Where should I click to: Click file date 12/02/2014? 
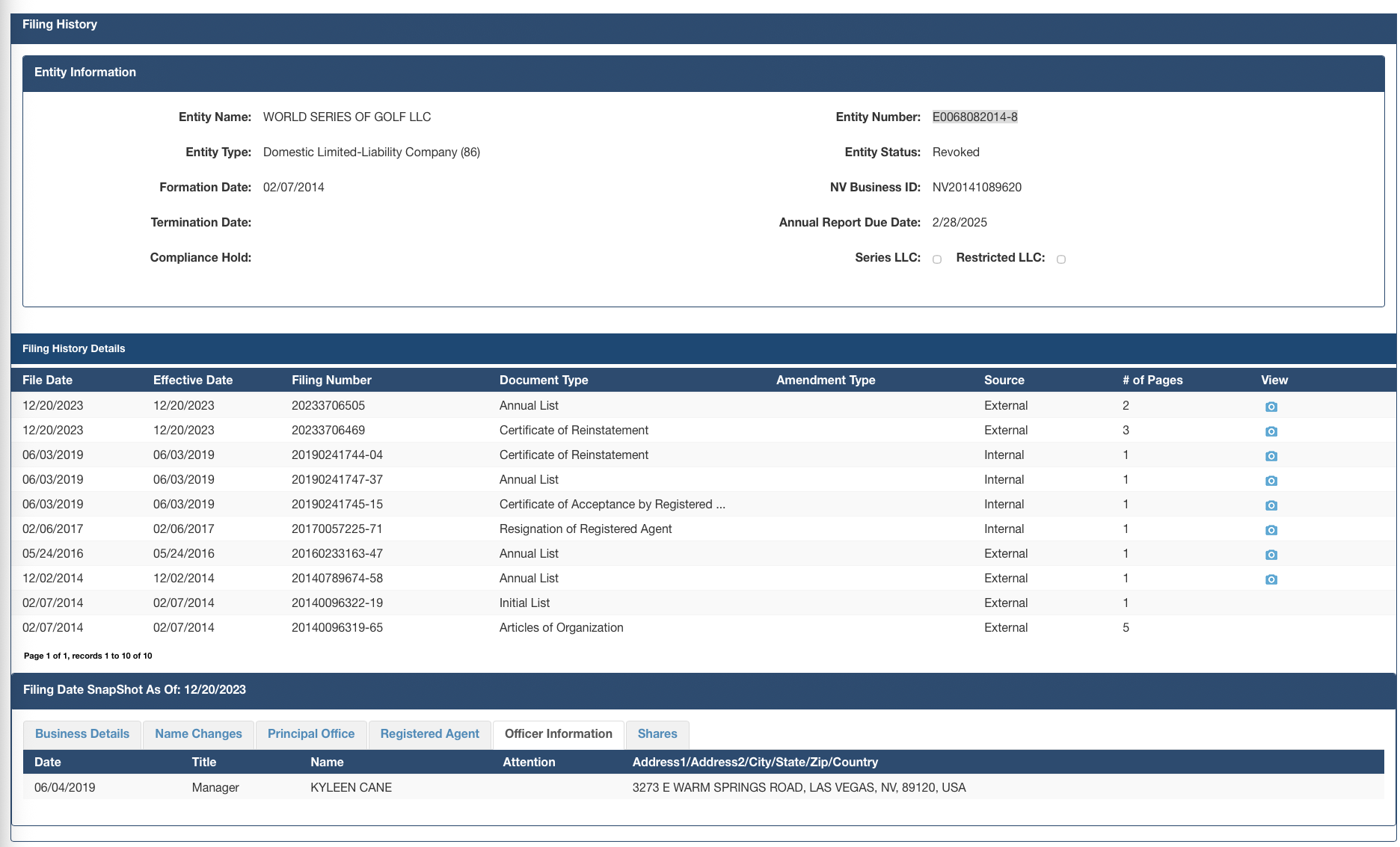(x=52, y=578)
